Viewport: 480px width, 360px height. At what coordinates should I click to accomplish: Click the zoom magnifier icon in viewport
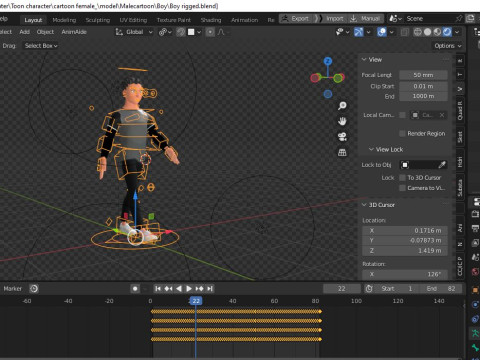(342, 106)
